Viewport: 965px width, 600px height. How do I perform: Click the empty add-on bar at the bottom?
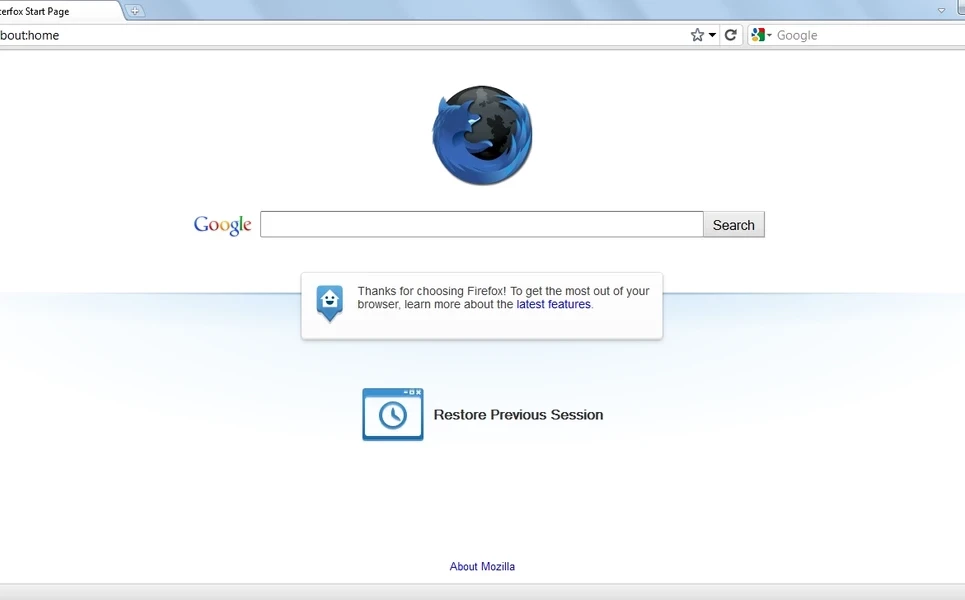tap(482, 592)
